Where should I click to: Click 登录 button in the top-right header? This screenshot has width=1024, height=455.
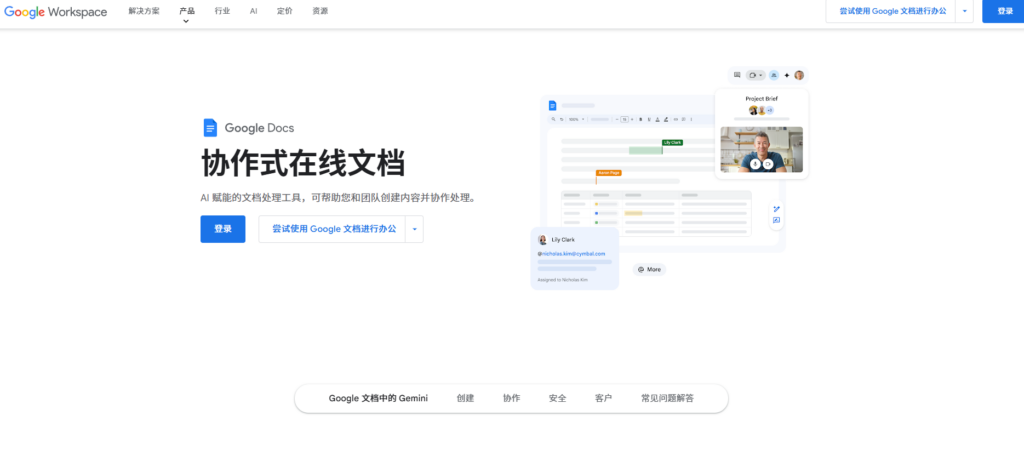coord(1004,11)
